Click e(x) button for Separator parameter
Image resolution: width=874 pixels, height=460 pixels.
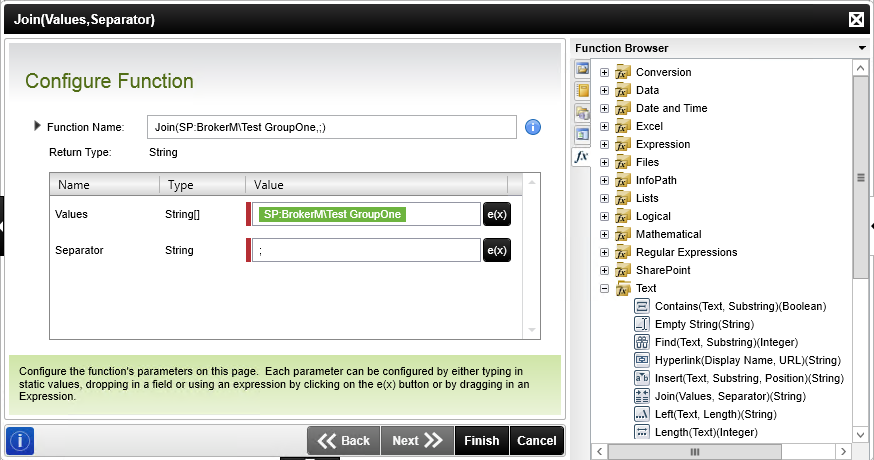pyautogui.click(x=497, y=250)
